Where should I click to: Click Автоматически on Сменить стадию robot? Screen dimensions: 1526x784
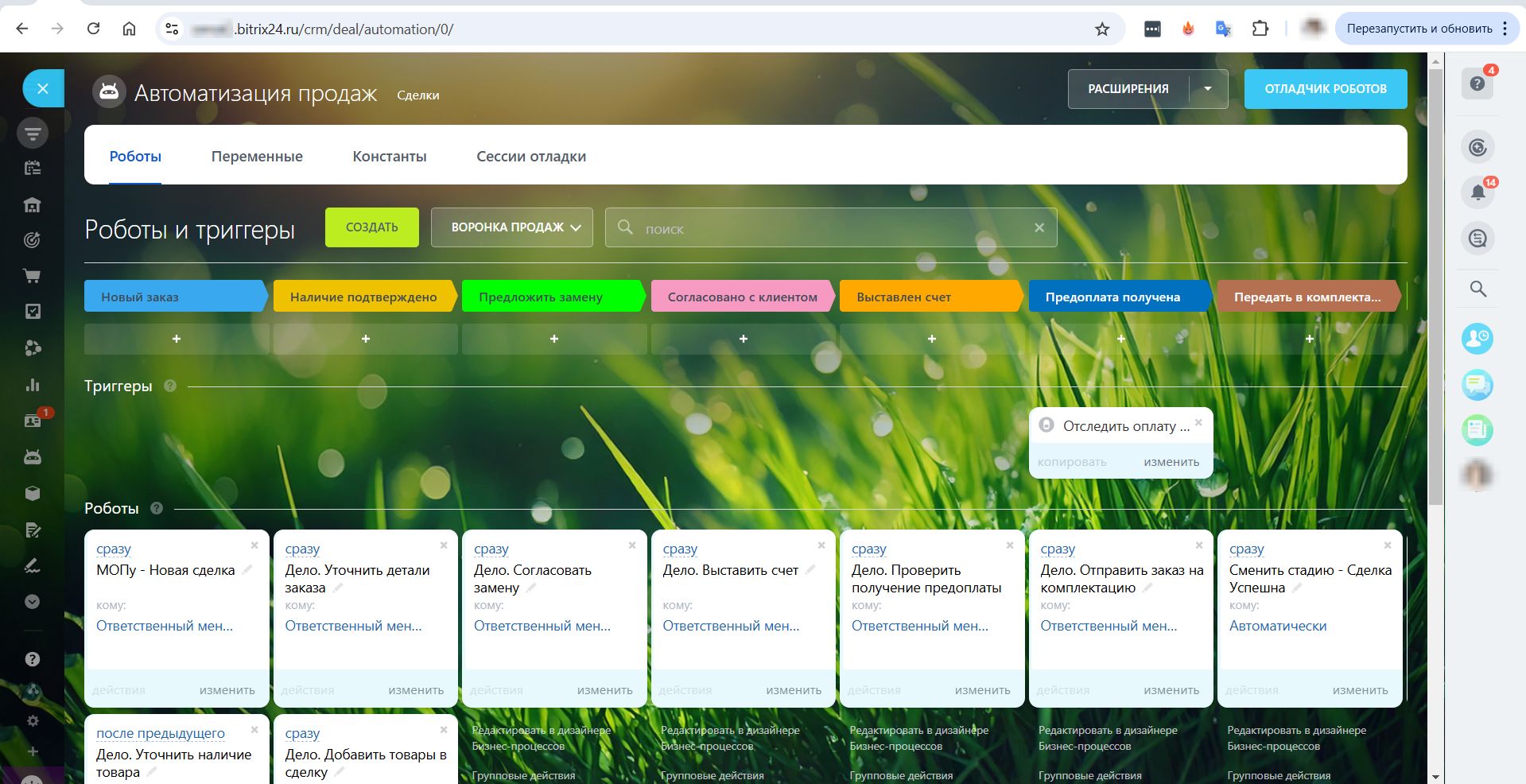(x=1278, y=626)
